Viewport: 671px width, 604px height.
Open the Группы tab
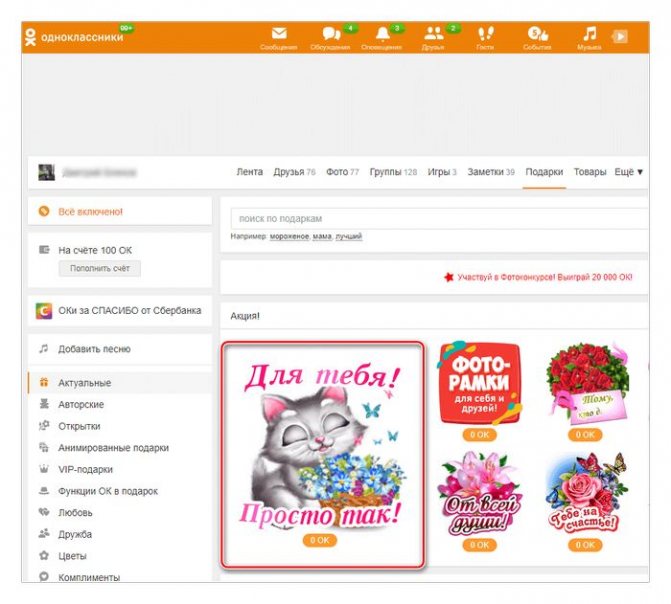393,172
